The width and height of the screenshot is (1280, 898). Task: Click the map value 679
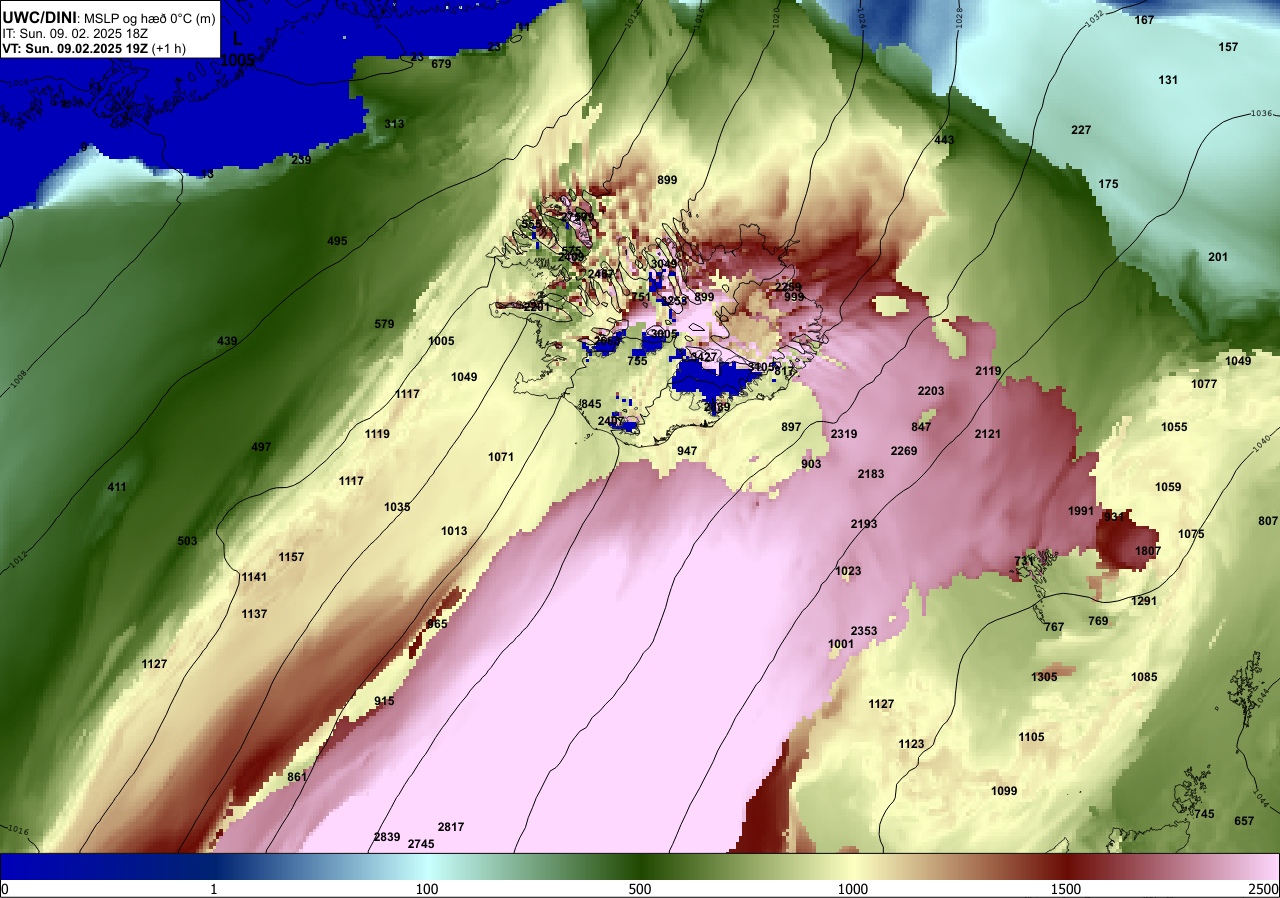[x=441, y=64]
